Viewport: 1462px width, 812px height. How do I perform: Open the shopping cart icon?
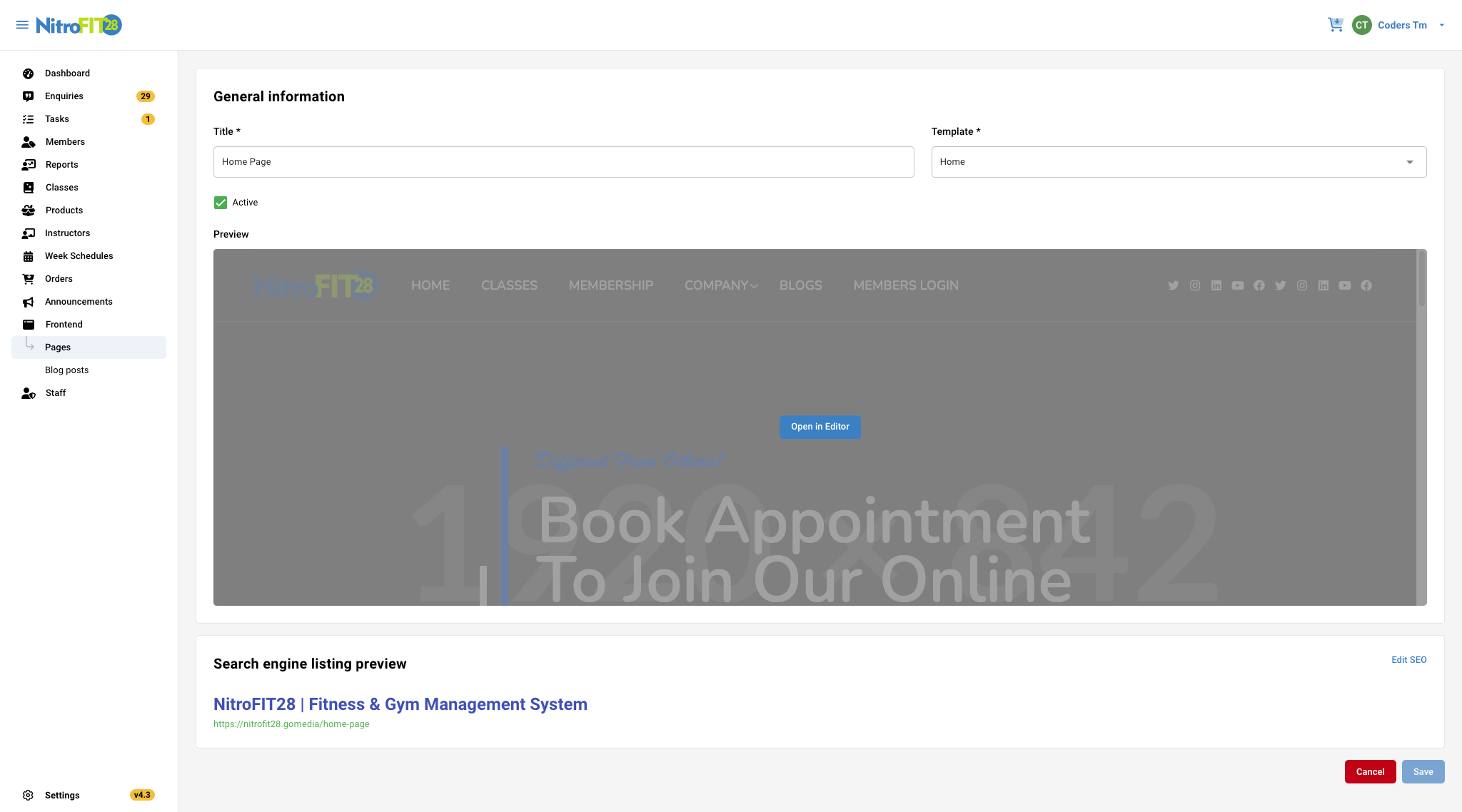(x=1335, y=25)
